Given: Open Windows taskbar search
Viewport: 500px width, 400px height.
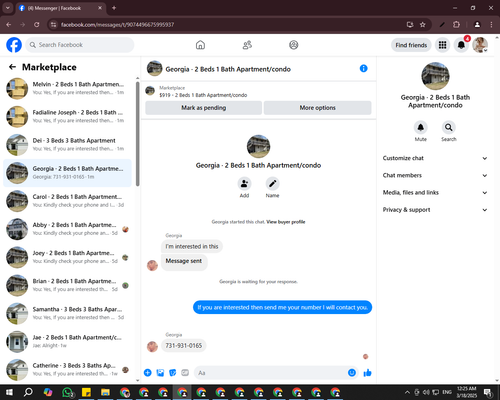Looking at the screenshot, I should coord(28,392).
